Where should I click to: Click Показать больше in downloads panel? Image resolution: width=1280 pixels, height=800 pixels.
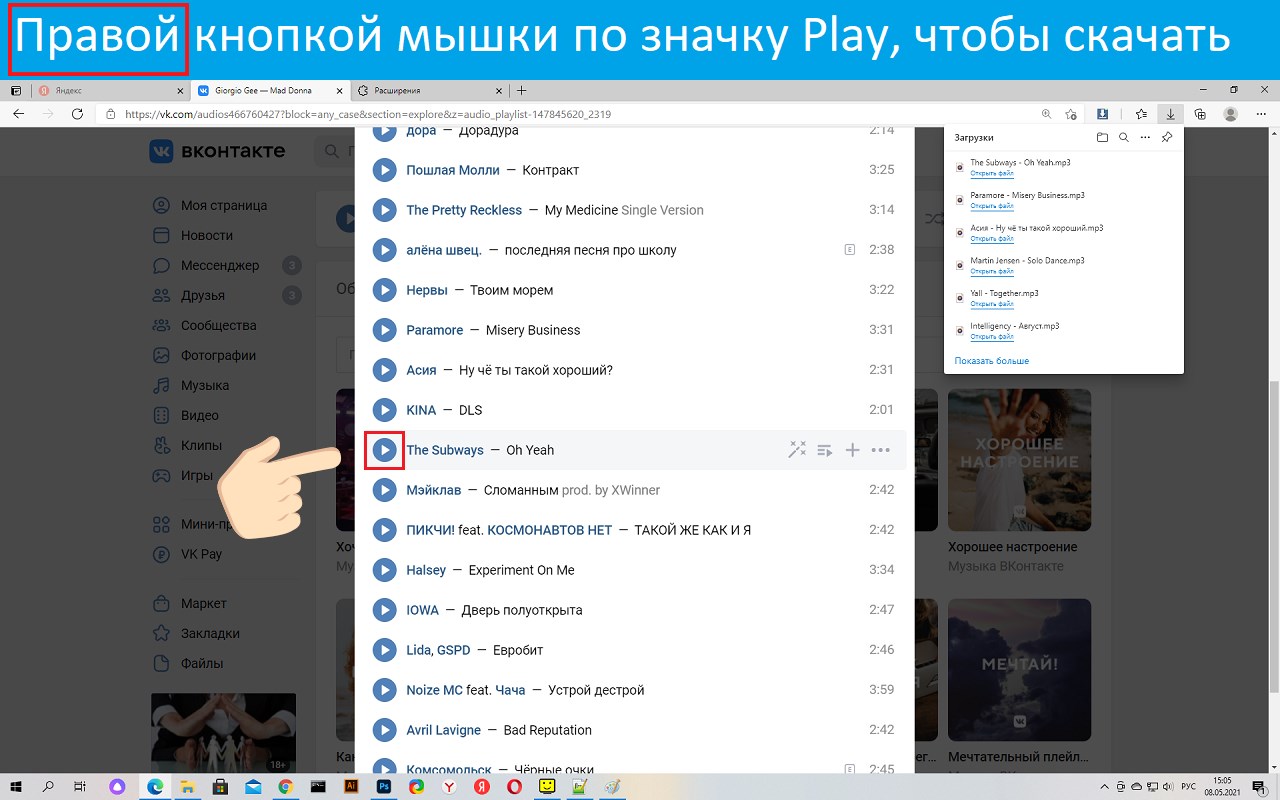pos(991,361)
